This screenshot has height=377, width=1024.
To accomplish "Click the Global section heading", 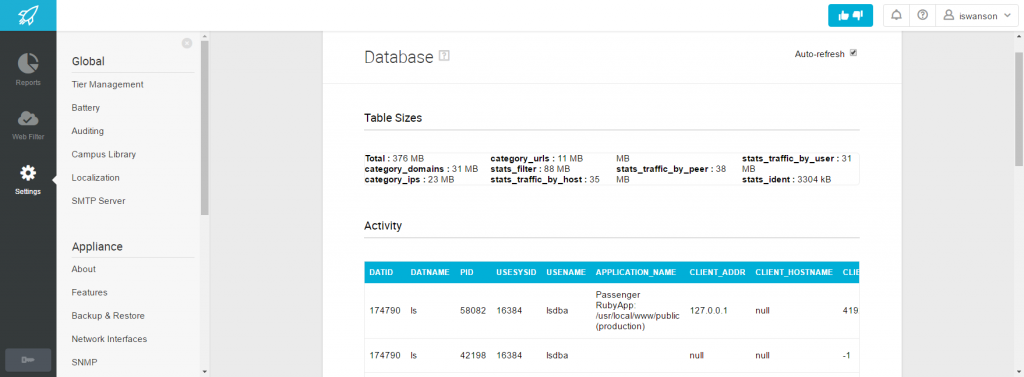I will [88, 61].
